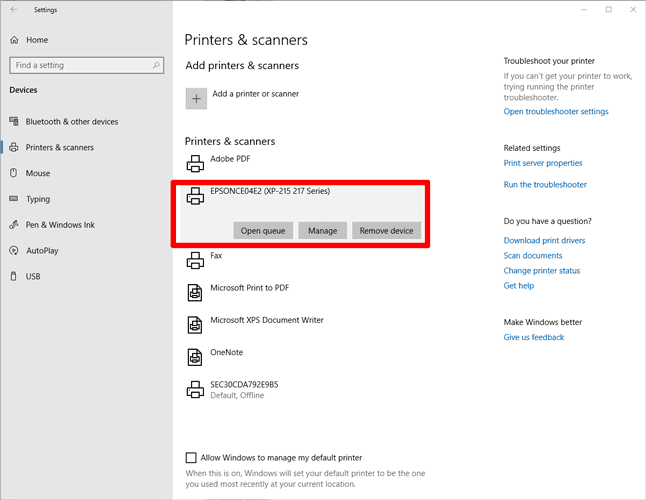The image size is (646, 500).
Task: Open the USB settings section
Action: pyautogui.click(x=33, y=276)
